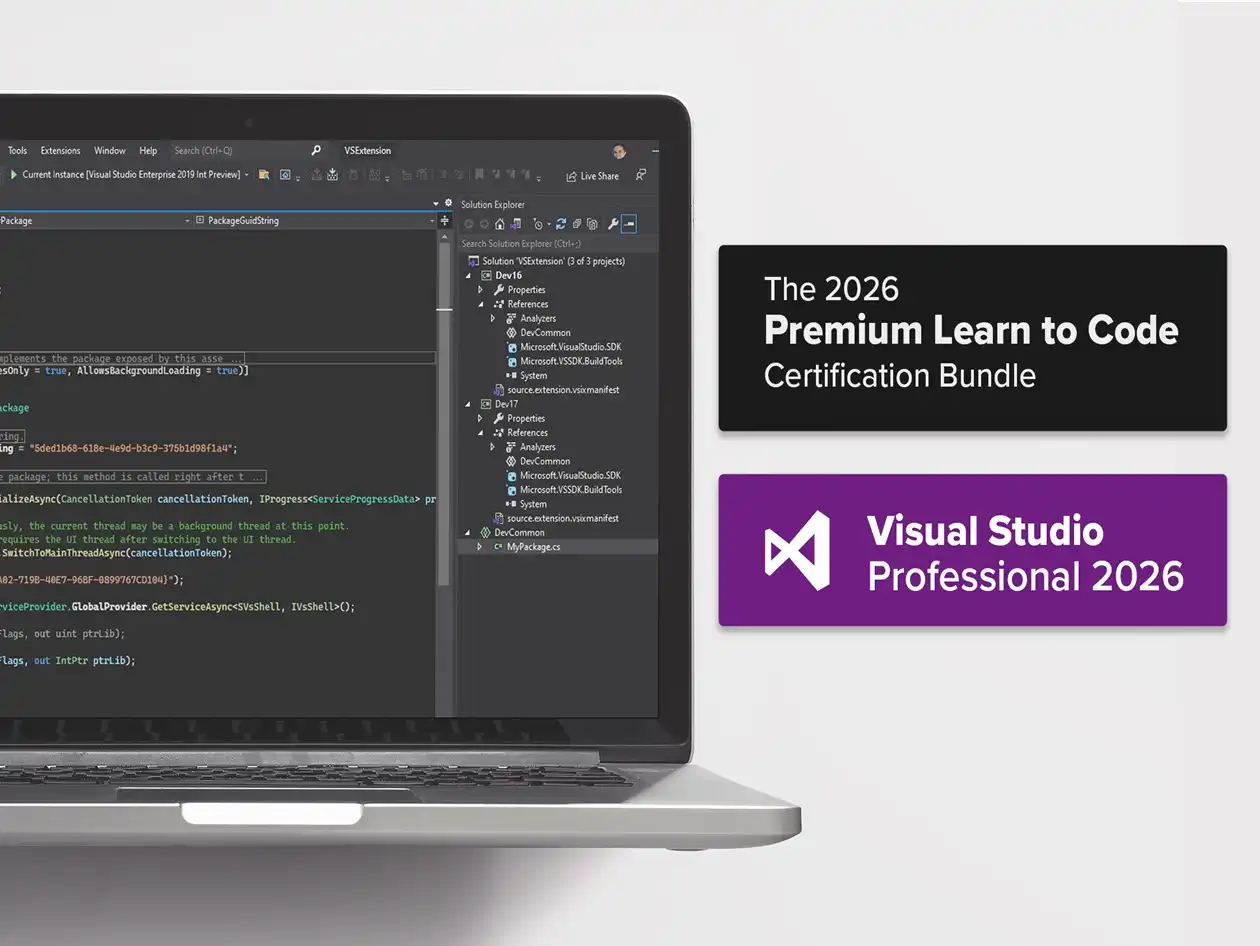
Task: Switch to the VSExtension tab
Action: (x=367, y=150)
